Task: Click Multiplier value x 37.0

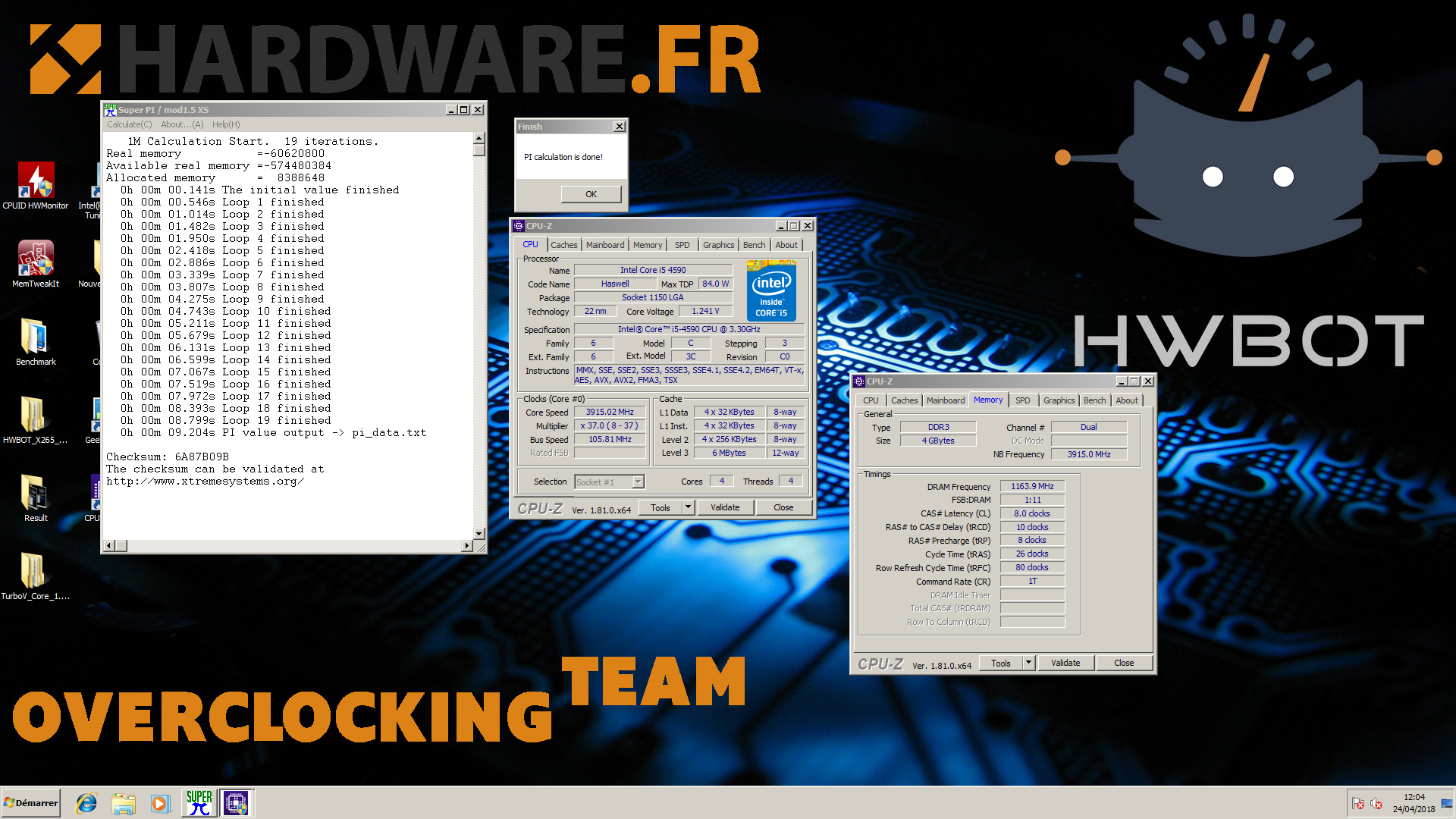Action: click(610, 426)
